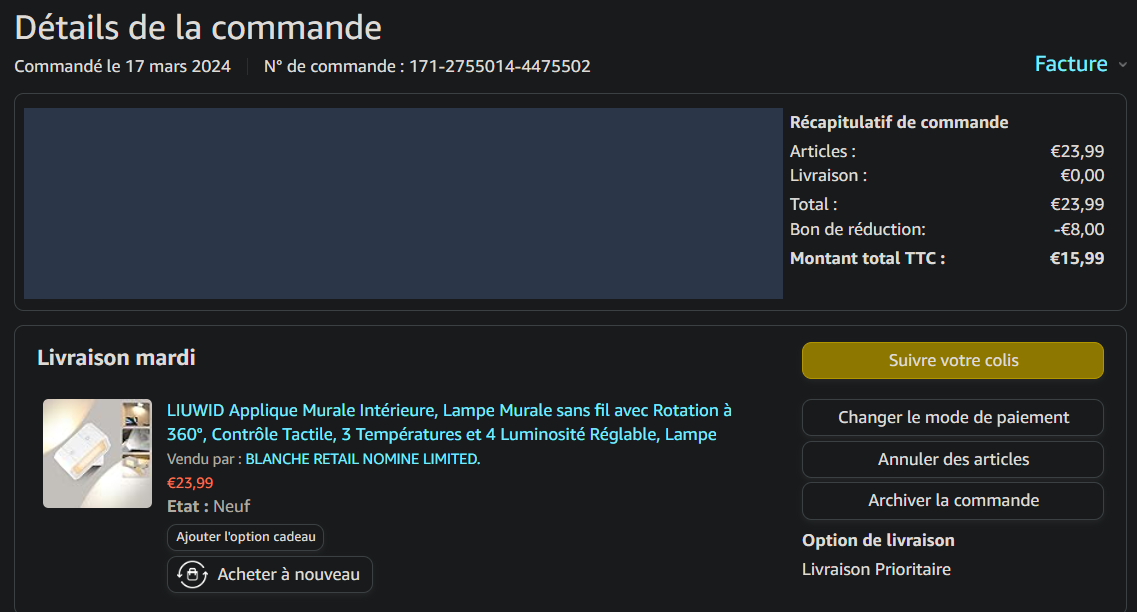Click the Livraison mardi heading
This screenshot has width=1137, height=612.
pos(116,357)
